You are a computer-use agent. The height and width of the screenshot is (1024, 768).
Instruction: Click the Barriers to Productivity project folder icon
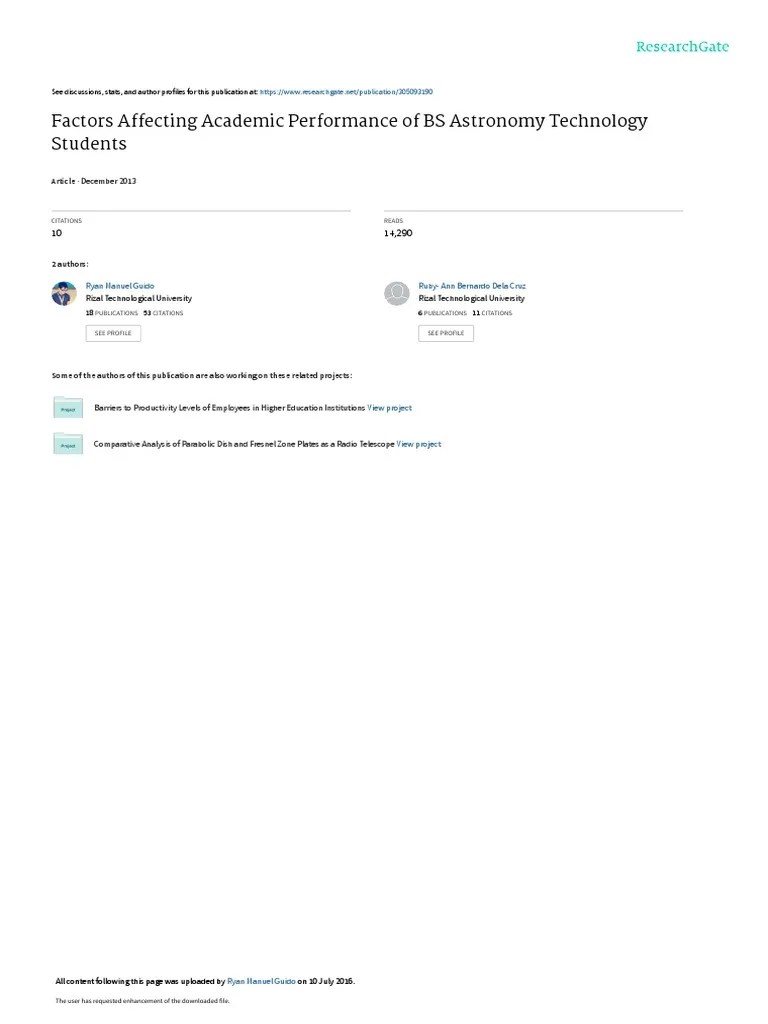coord(68,408)
